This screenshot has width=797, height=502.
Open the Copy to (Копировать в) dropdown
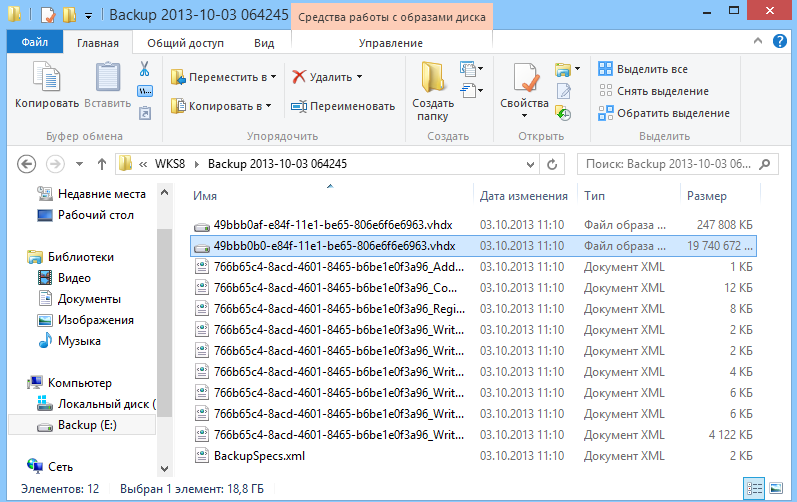click(x=221, y=106)
